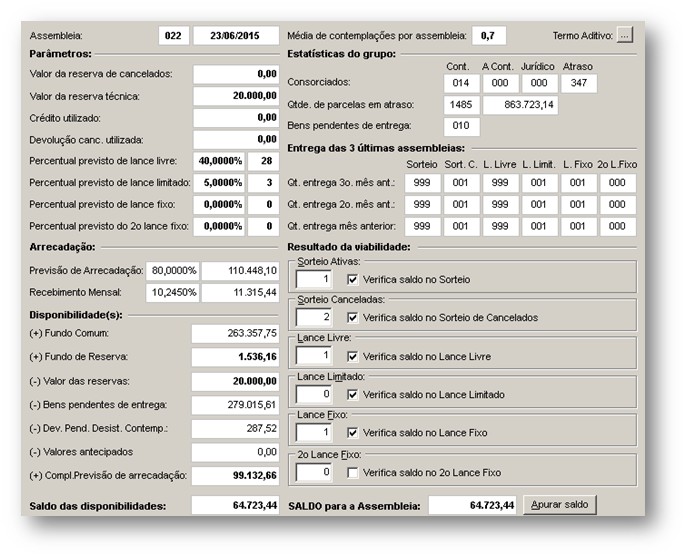
Task: Click Bens pendentes de entrega value 279.015,61
Action: 235,405
